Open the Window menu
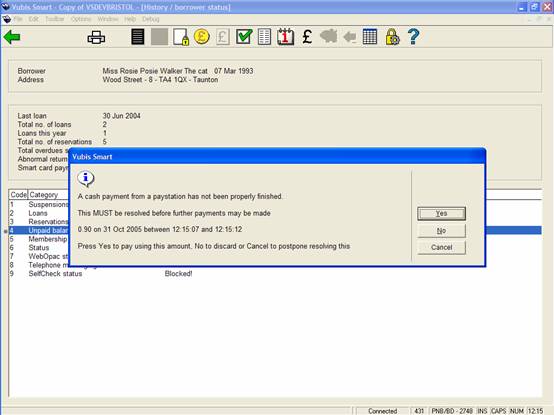 point(108,19)
